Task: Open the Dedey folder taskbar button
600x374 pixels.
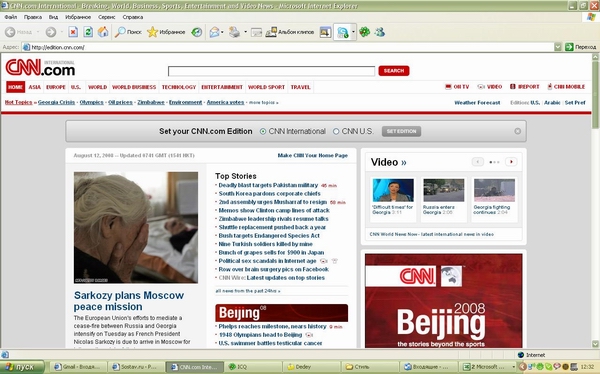Action: [x=311, y=367]
